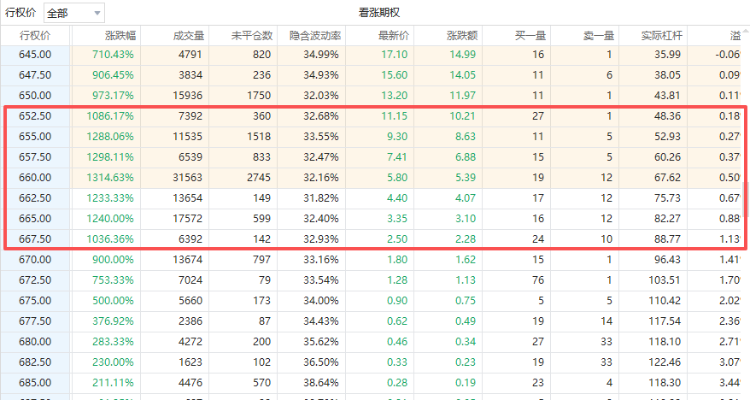
Task: Select strike price 680.00 cell
Action: coord(35,342)
